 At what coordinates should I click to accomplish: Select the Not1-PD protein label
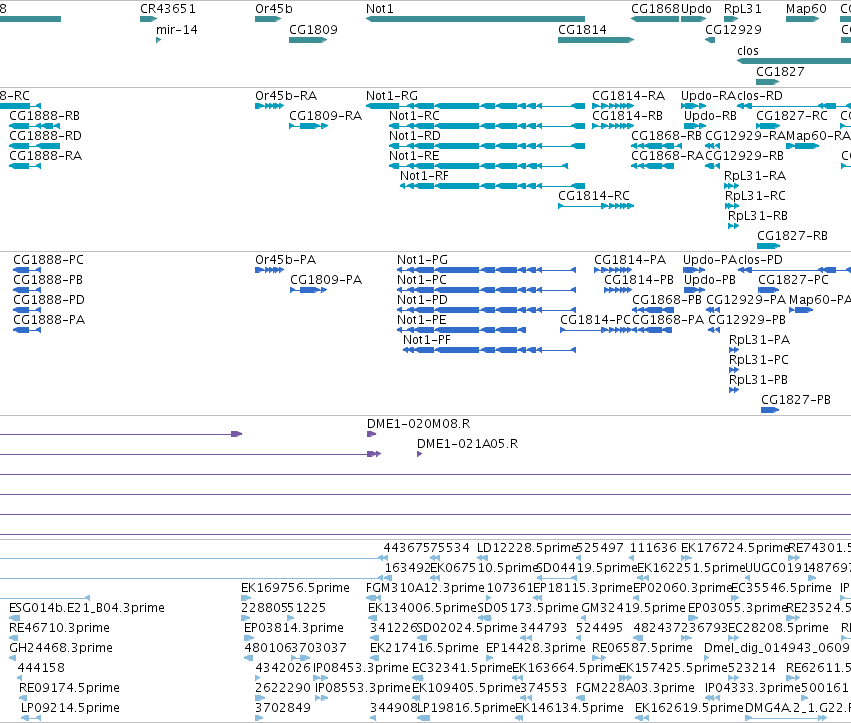tap(422, 300)
